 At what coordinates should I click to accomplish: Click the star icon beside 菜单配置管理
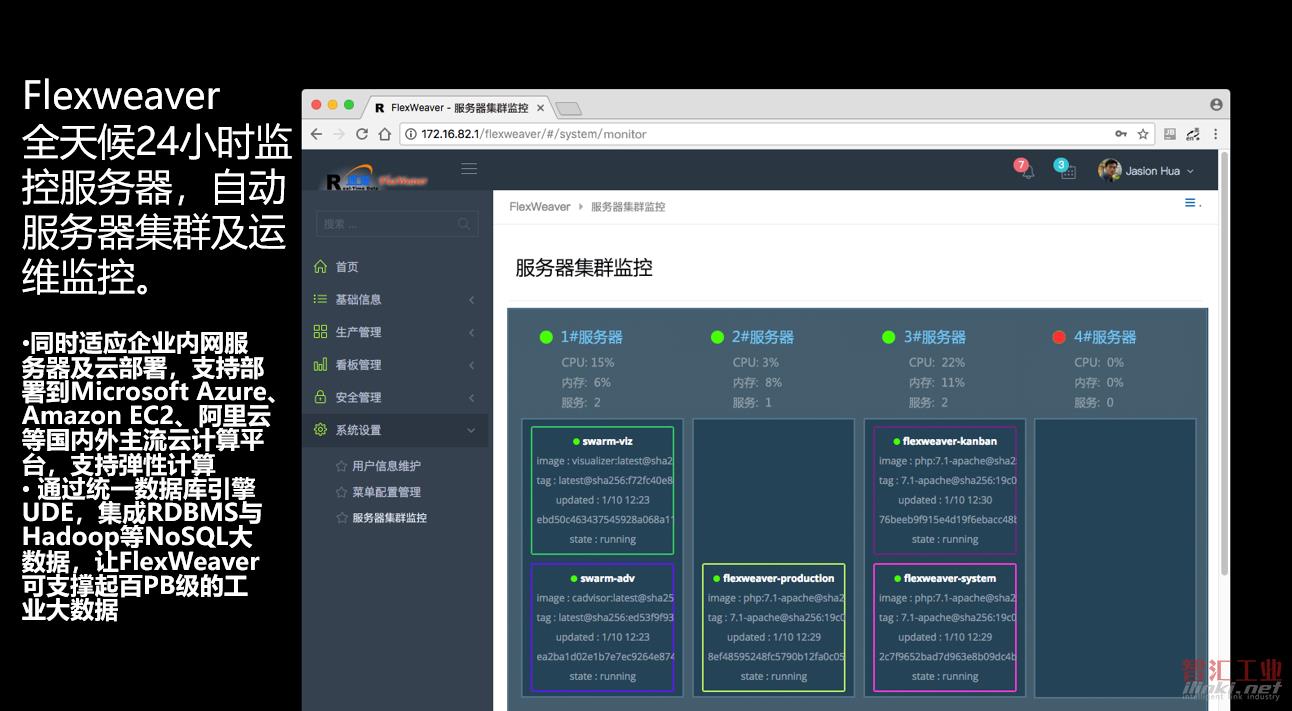tap(342, 492)
